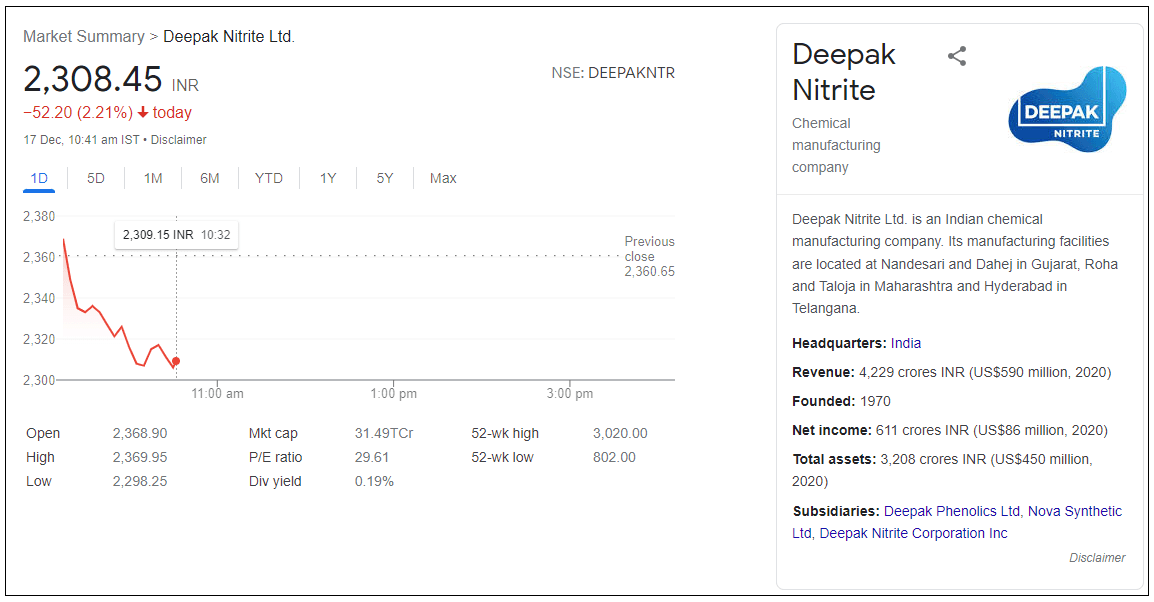Click the 2,300 y-axis label
1154x602 pixels.
(39, 380)
